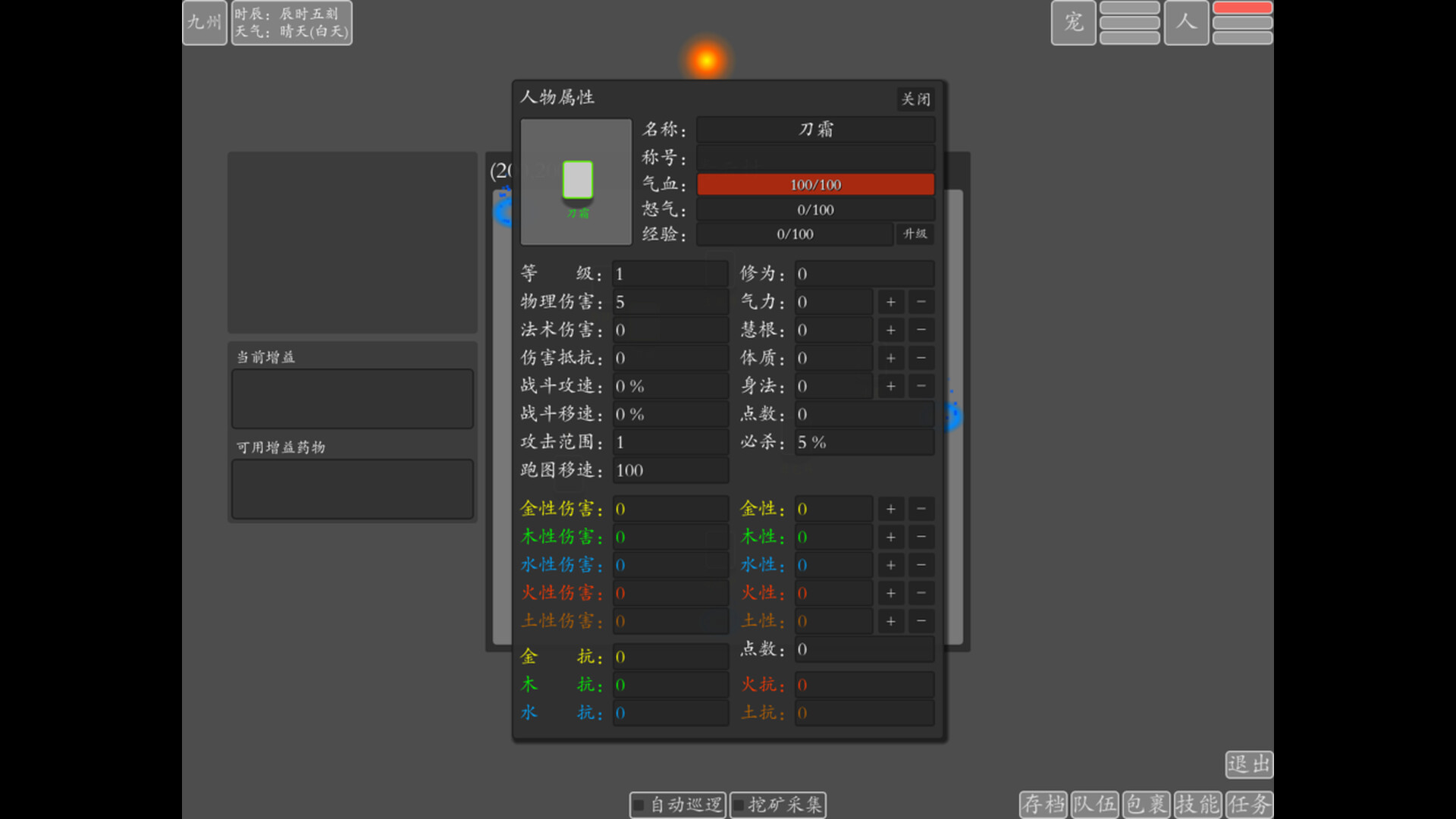Click the 九州 map icon top-left
This screenshot has height=819, width=1456.
[x=203, y=23]
